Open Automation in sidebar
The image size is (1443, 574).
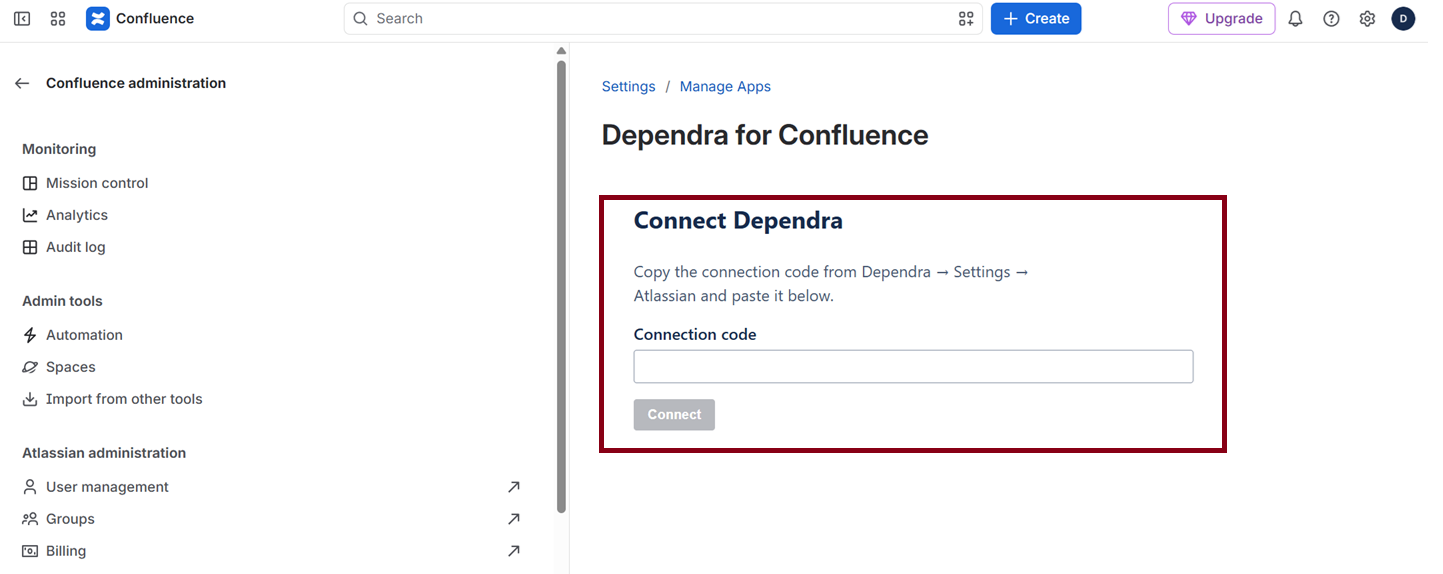[x=84, y=335]
